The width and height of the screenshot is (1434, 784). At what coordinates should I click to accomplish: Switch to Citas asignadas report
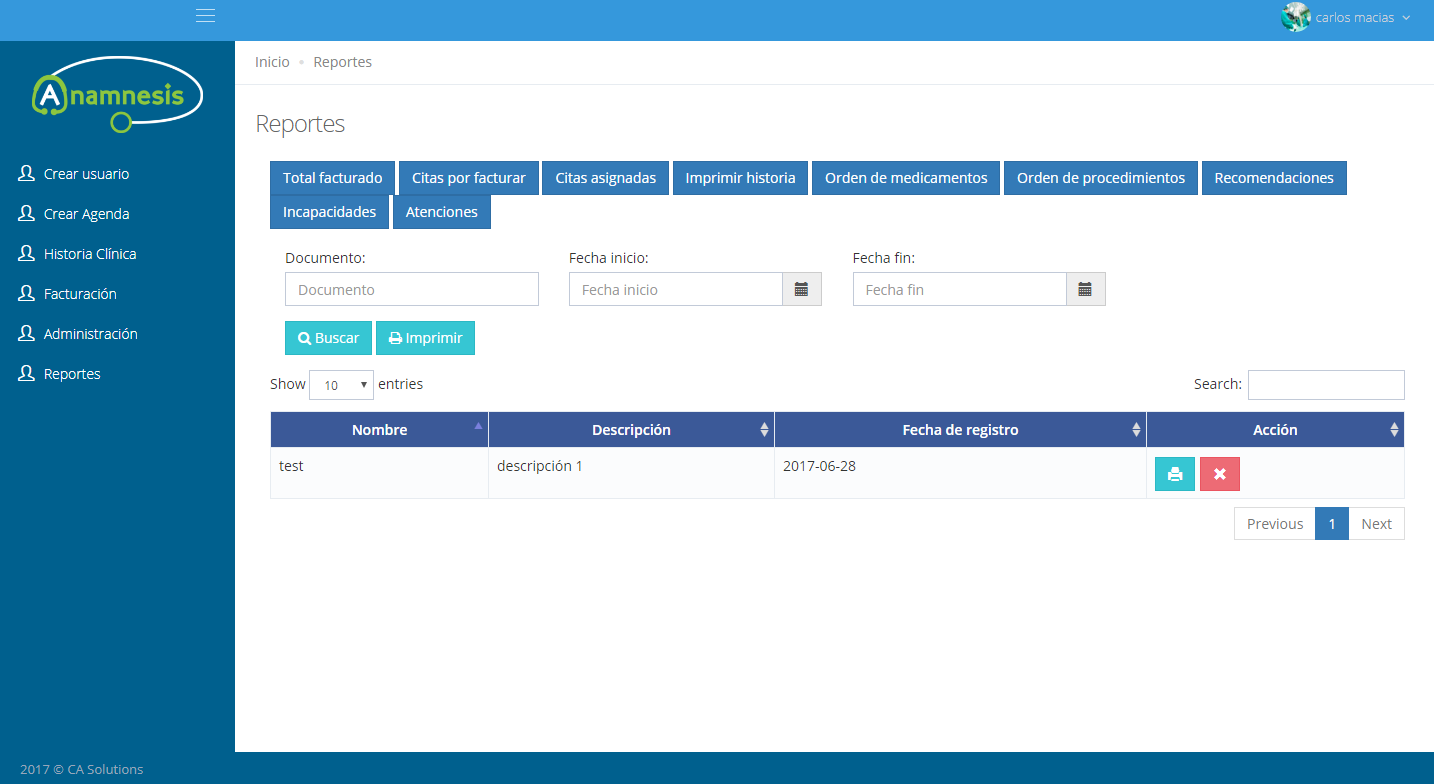[x=606, y=178]
